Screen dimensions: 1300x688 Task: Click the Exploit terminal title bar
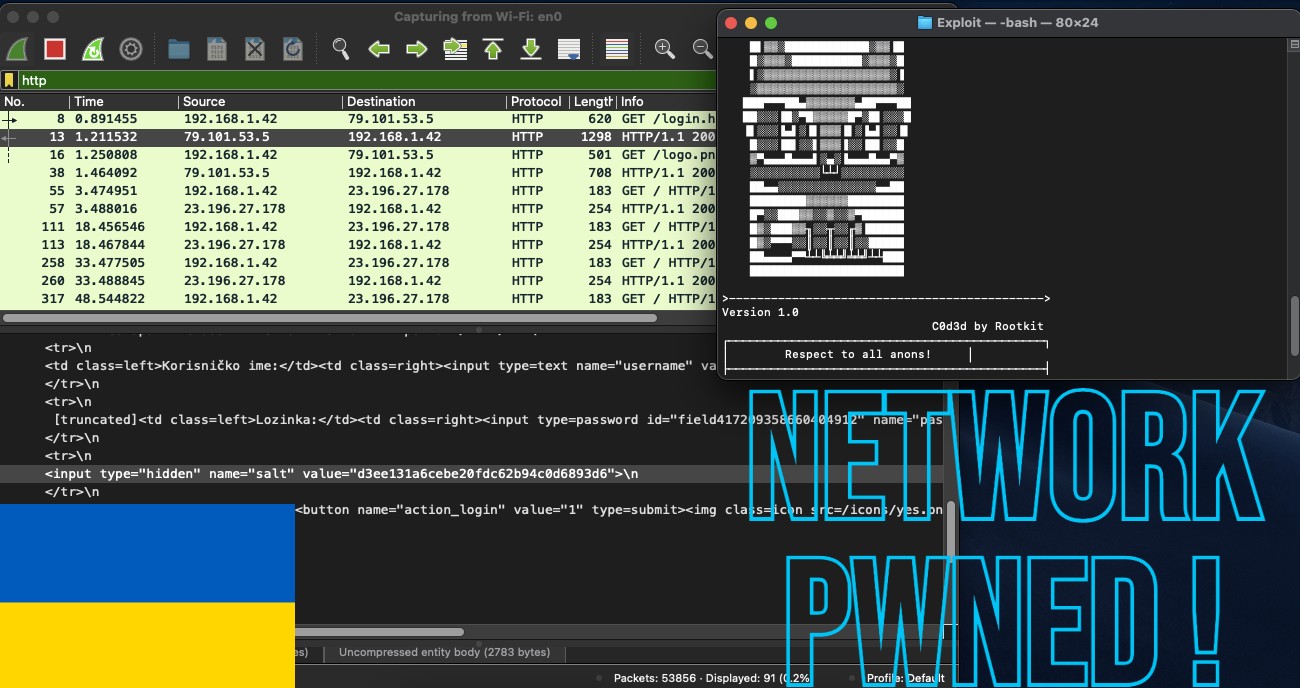(1008, 22)
